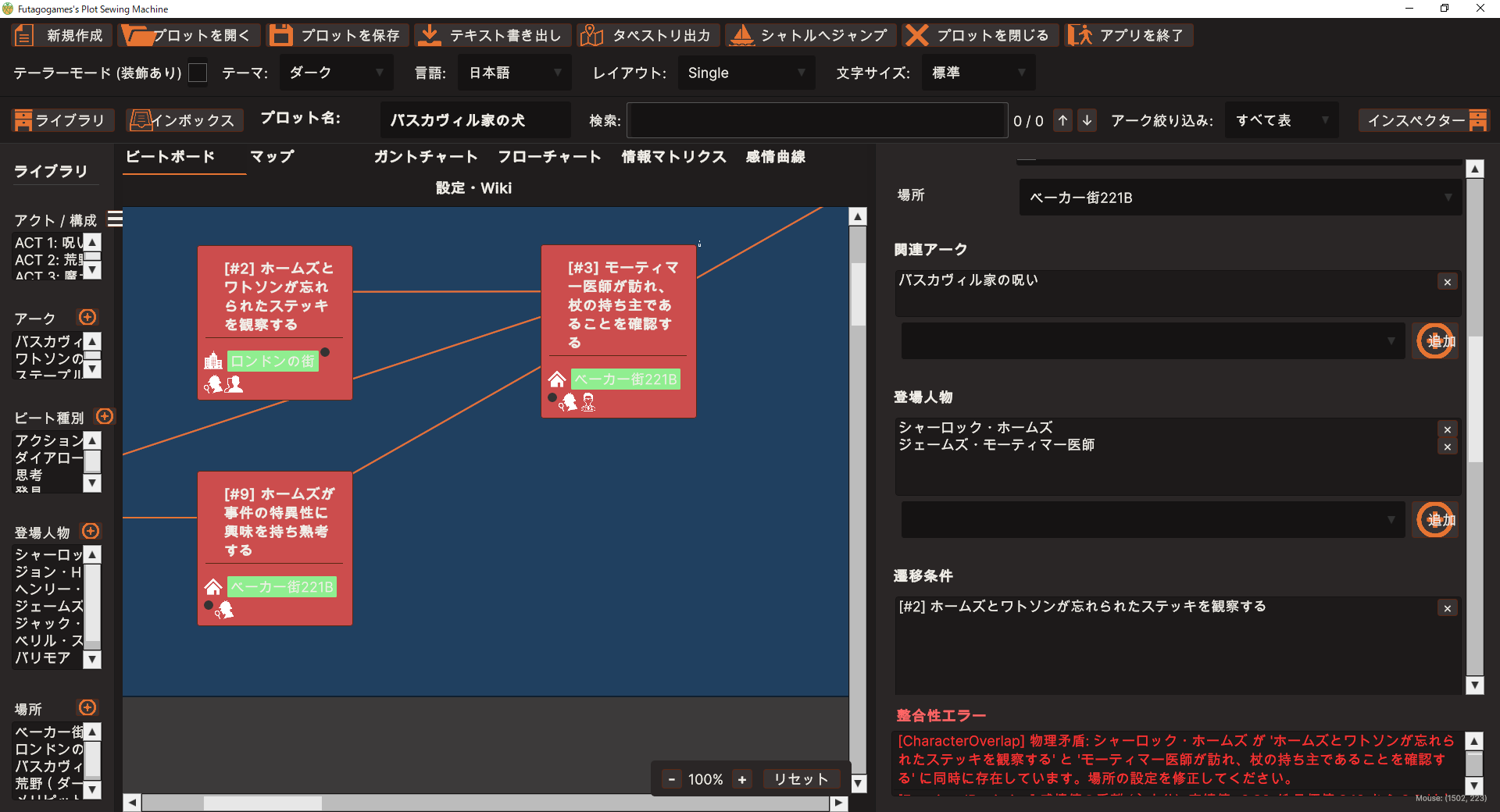
Task: Jump to shuttle with シャトルへジャンプ
Action: click(x=810, y=35)
